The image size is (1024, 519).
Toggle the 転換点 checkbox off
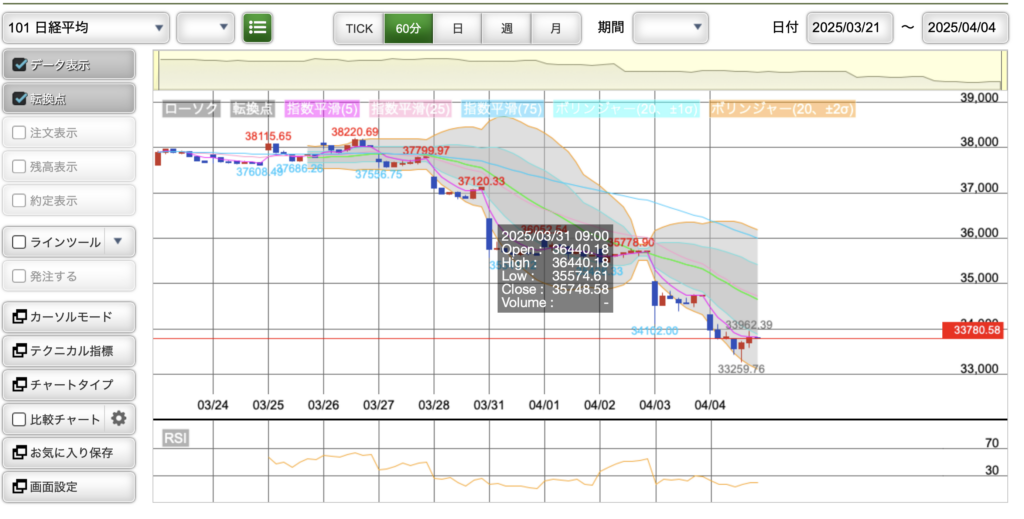pyautogui.click(x=19, y=99)
